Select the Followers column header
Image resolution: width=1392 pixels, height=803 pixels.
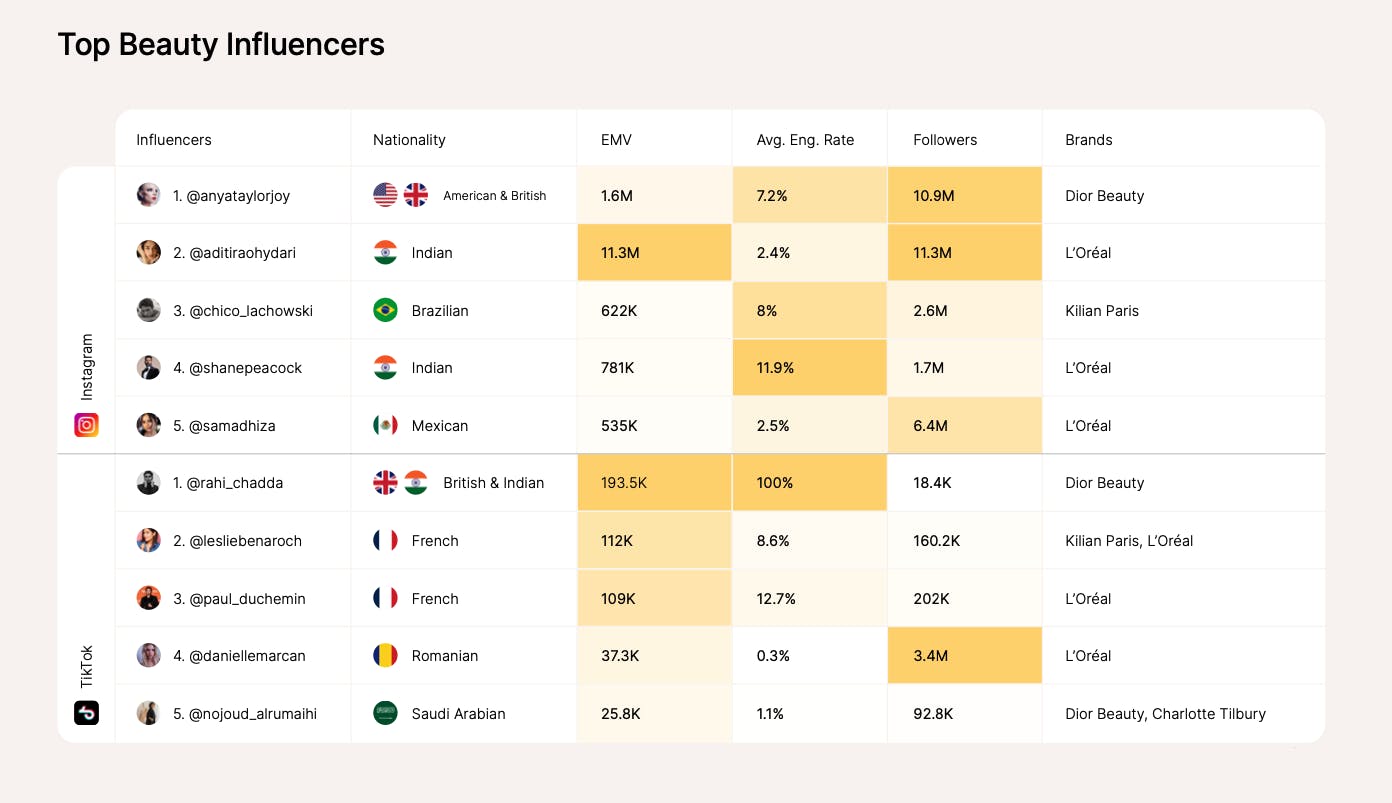(x=945, y=140)
